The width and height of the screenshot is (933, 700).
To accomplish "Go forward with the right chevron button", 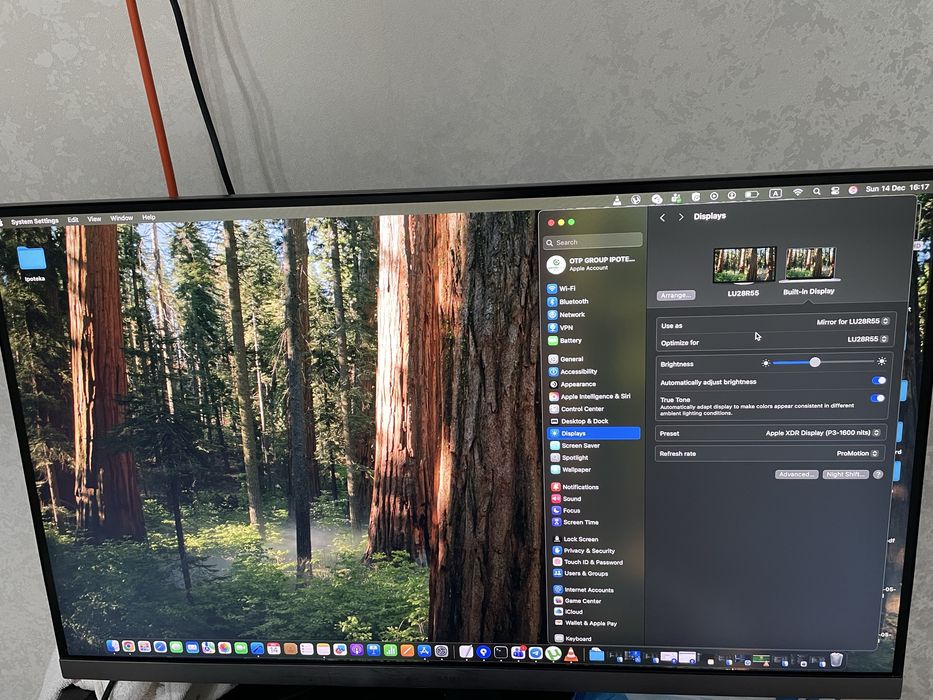I will 681,217.
